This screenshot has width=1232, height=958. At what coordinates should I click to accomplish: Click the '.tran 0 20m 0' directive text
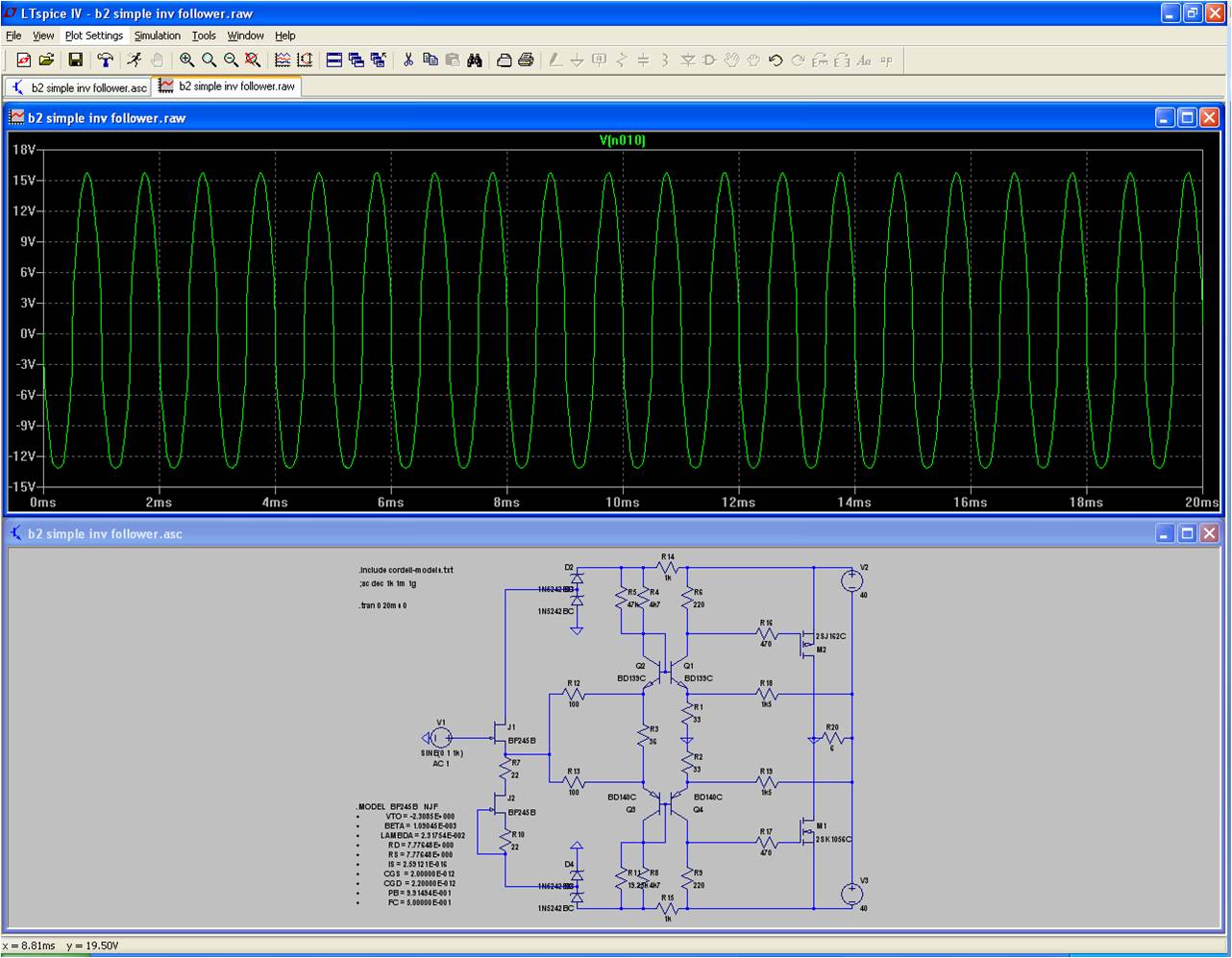[x=382, y=606]
